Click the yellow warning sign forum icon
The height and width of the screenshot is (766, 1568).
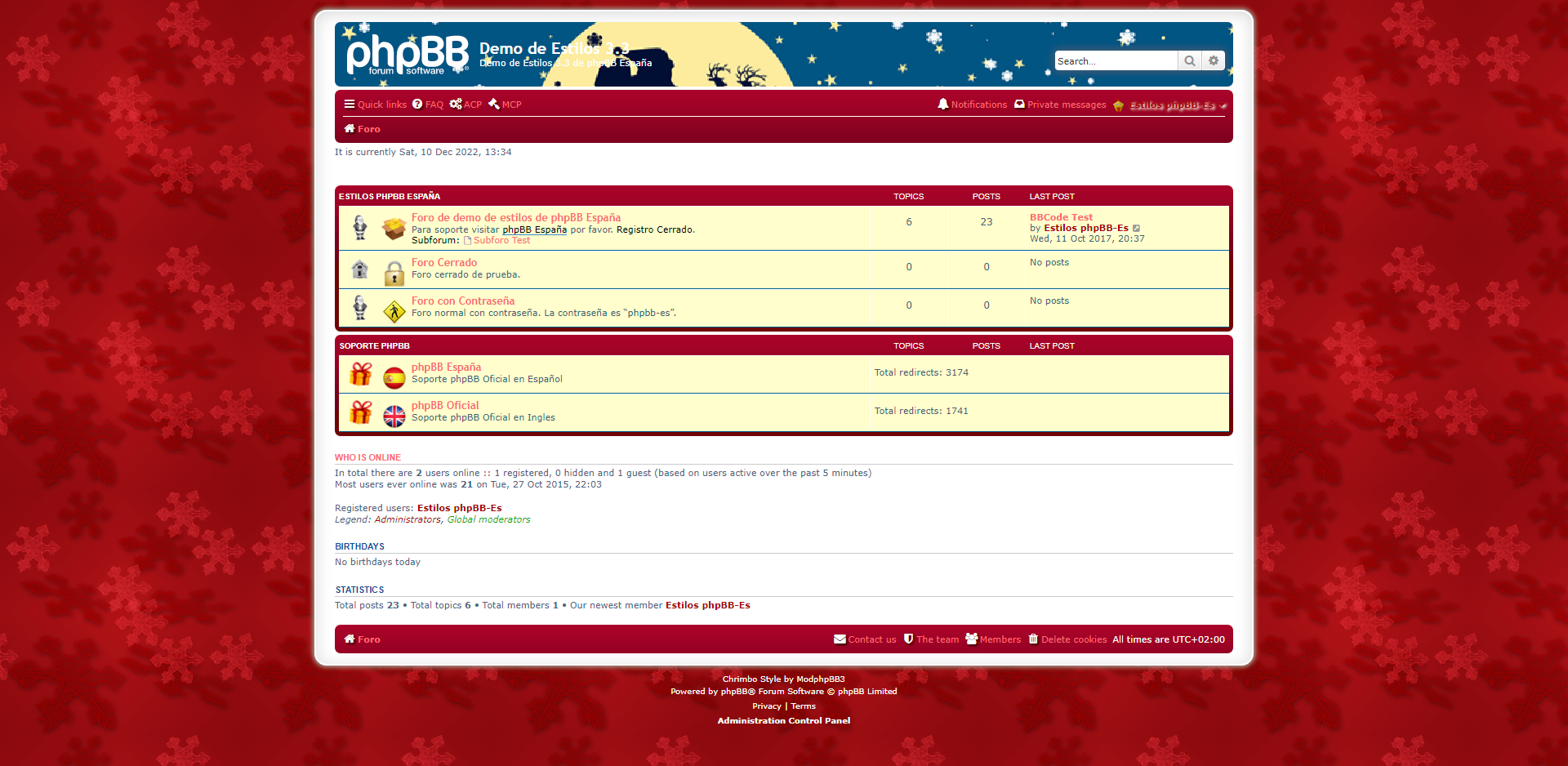click(394, 311)
